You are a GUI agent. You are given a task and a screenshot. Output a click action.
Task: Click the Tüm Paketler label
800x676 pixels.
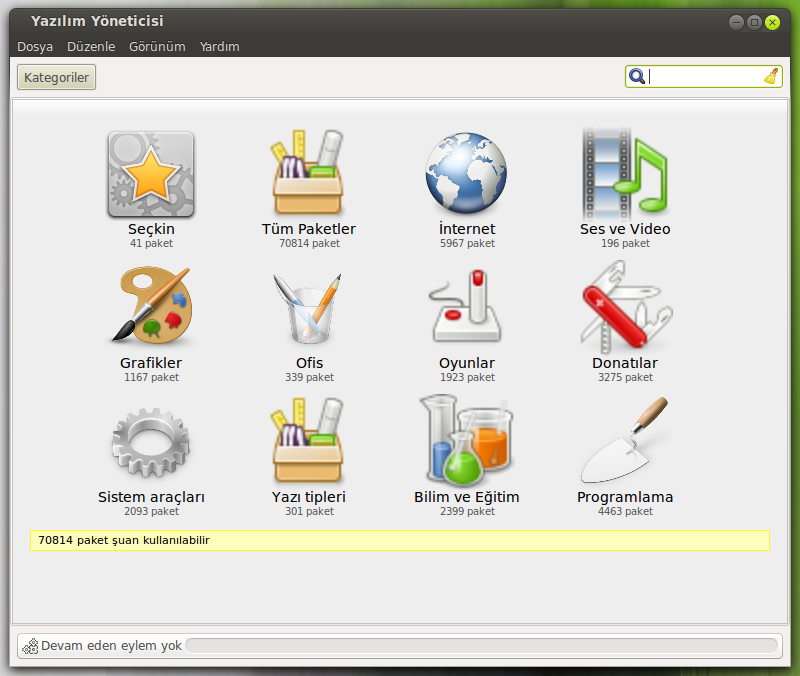[309, 229]
